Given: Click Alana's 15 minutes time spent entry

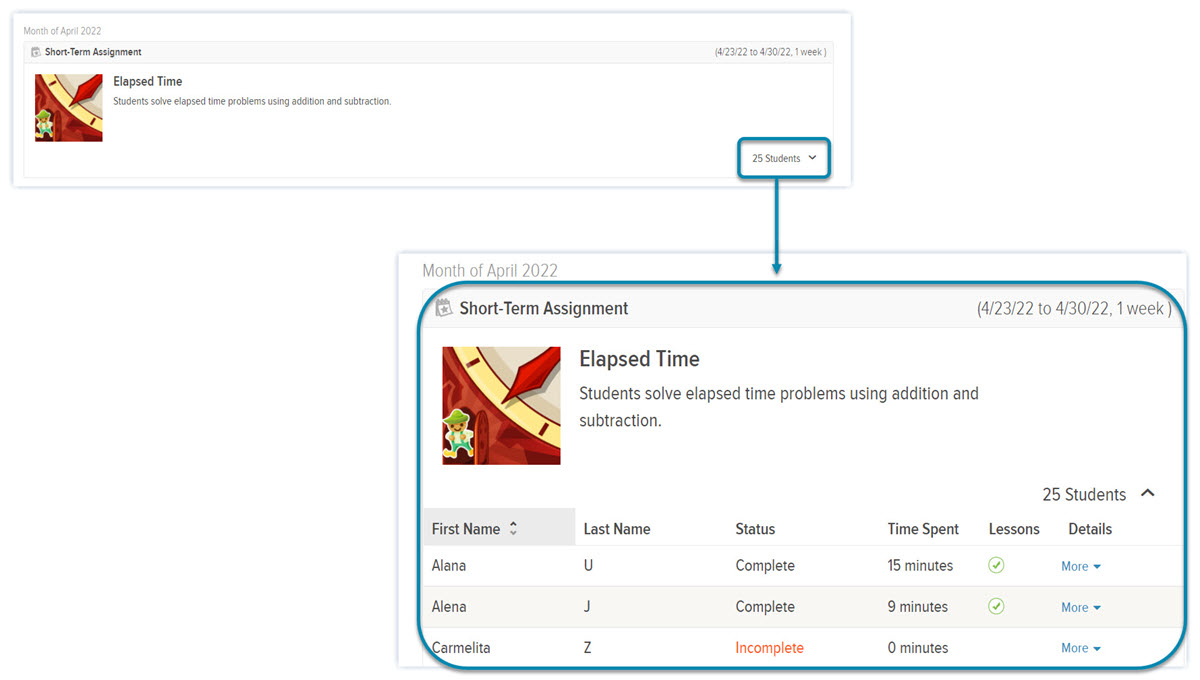Looking at the screenshot, I should [x=922, y=565].
